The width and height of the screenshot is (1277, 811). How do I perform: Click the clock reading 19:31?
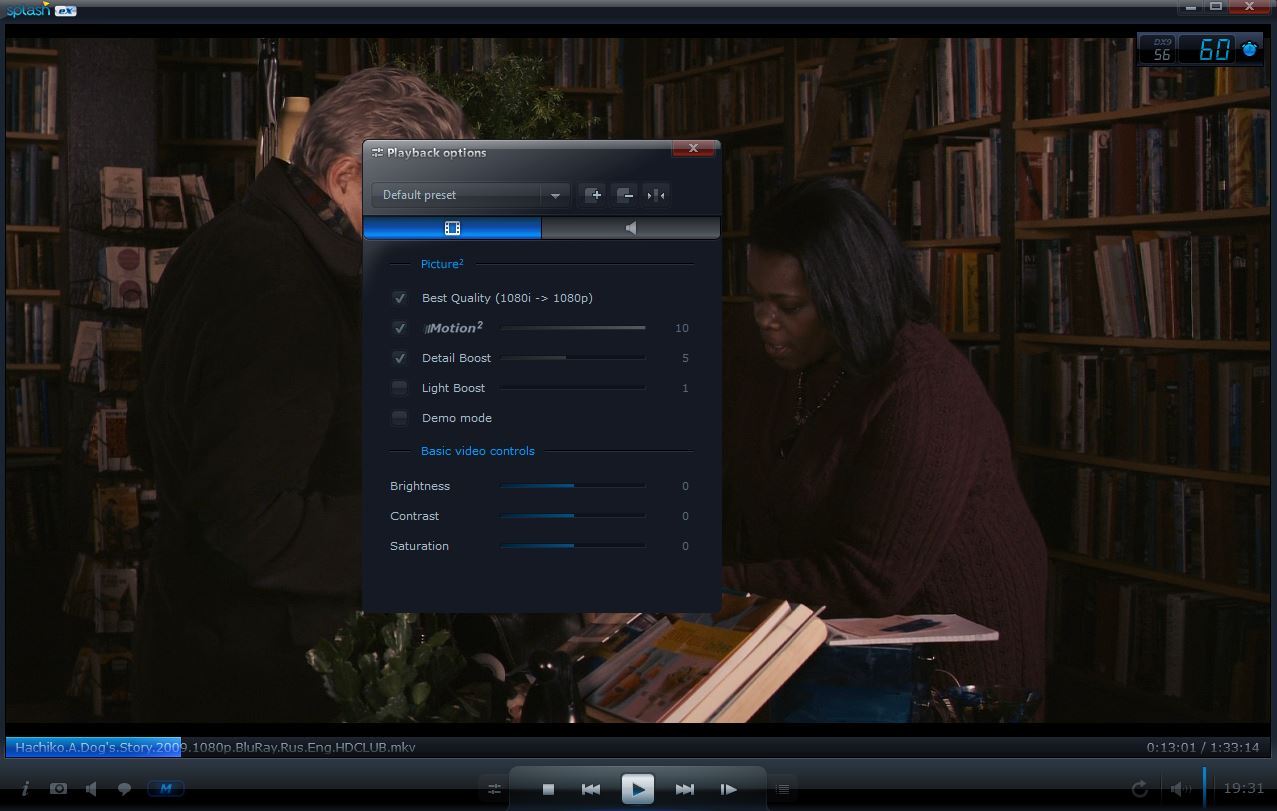[x=1244, y=788]
